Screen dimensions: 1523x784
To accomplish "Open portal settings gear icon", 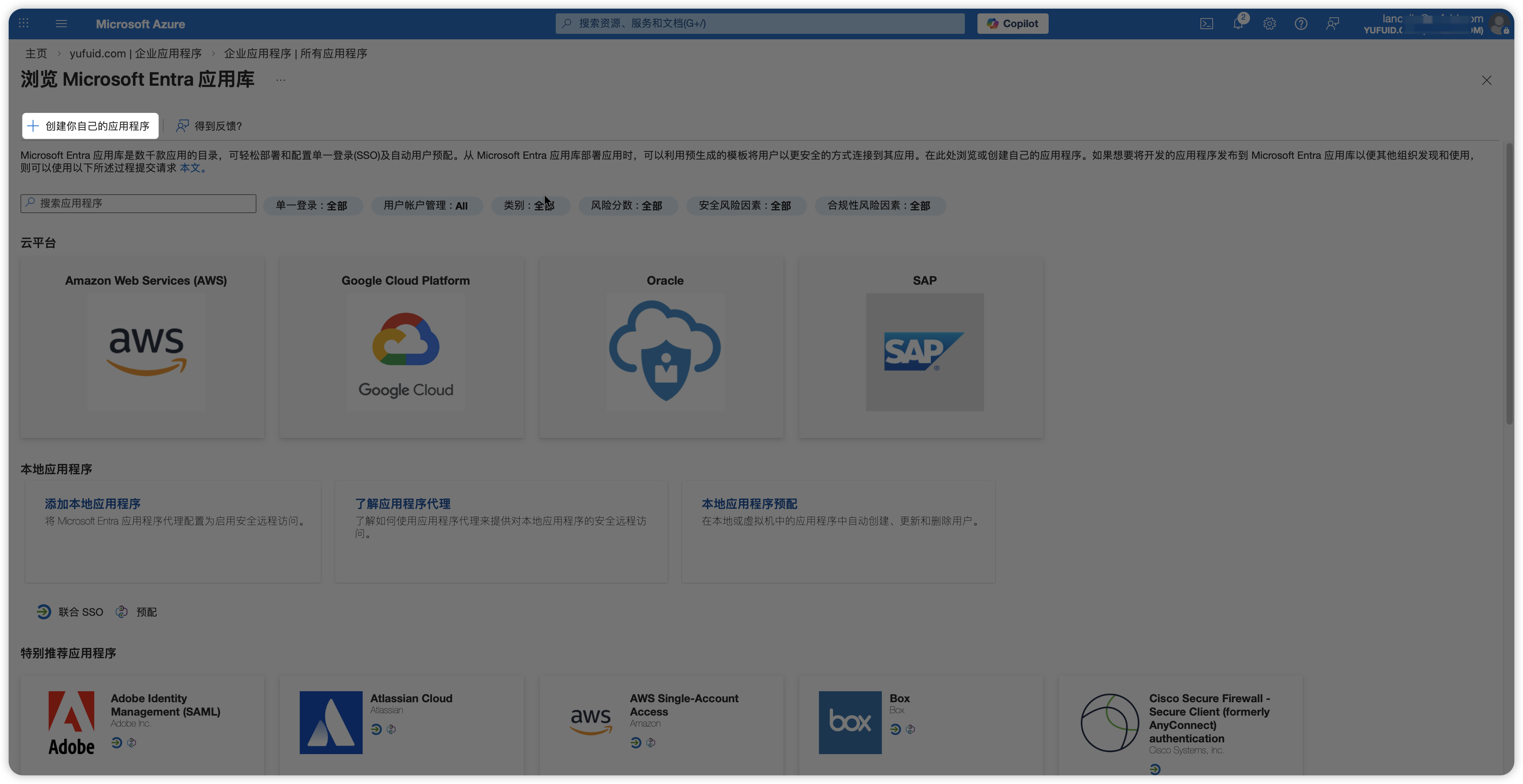I will [x=1269, y=24].
